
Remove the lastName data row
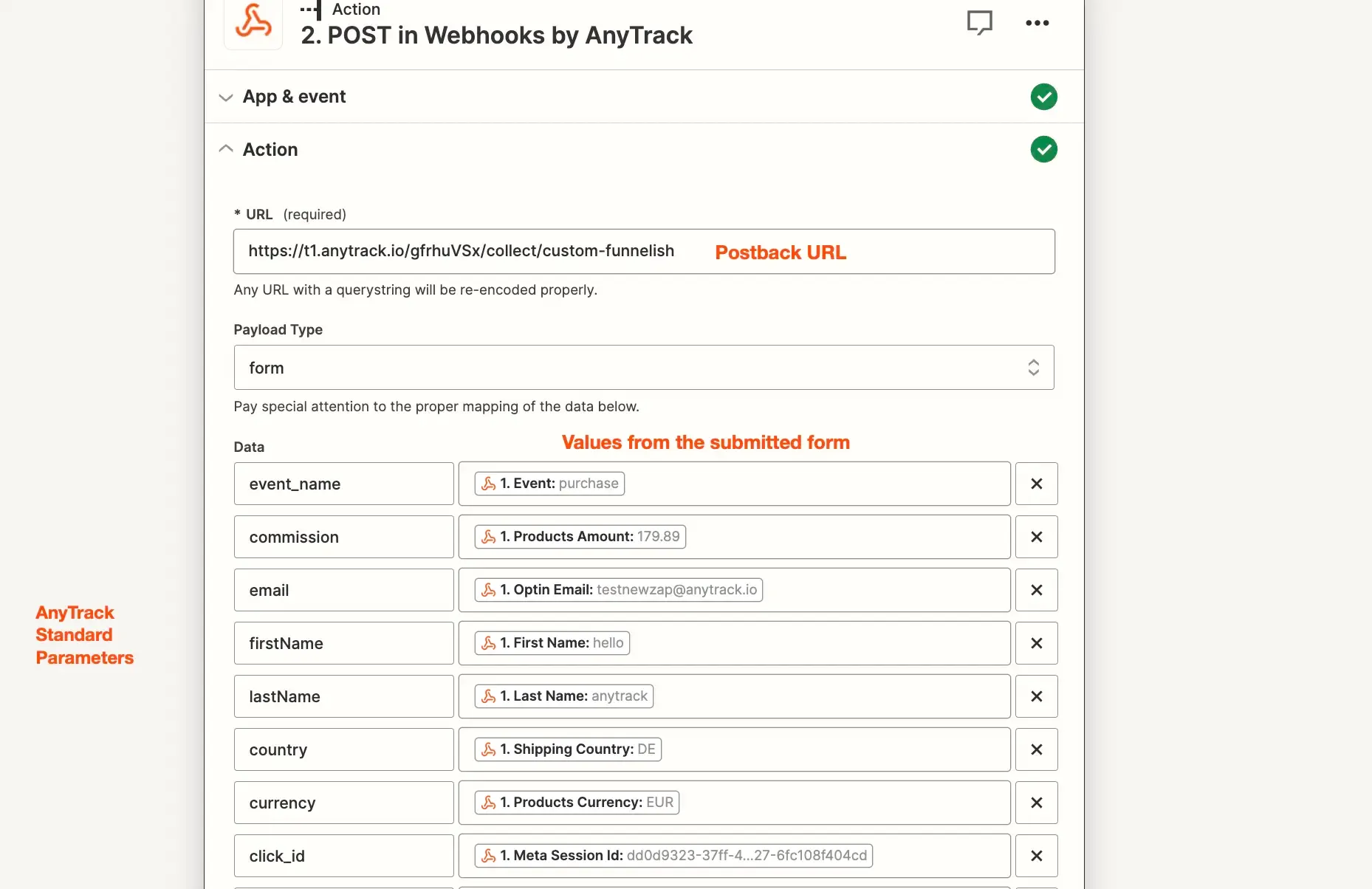coord(1036,697)
